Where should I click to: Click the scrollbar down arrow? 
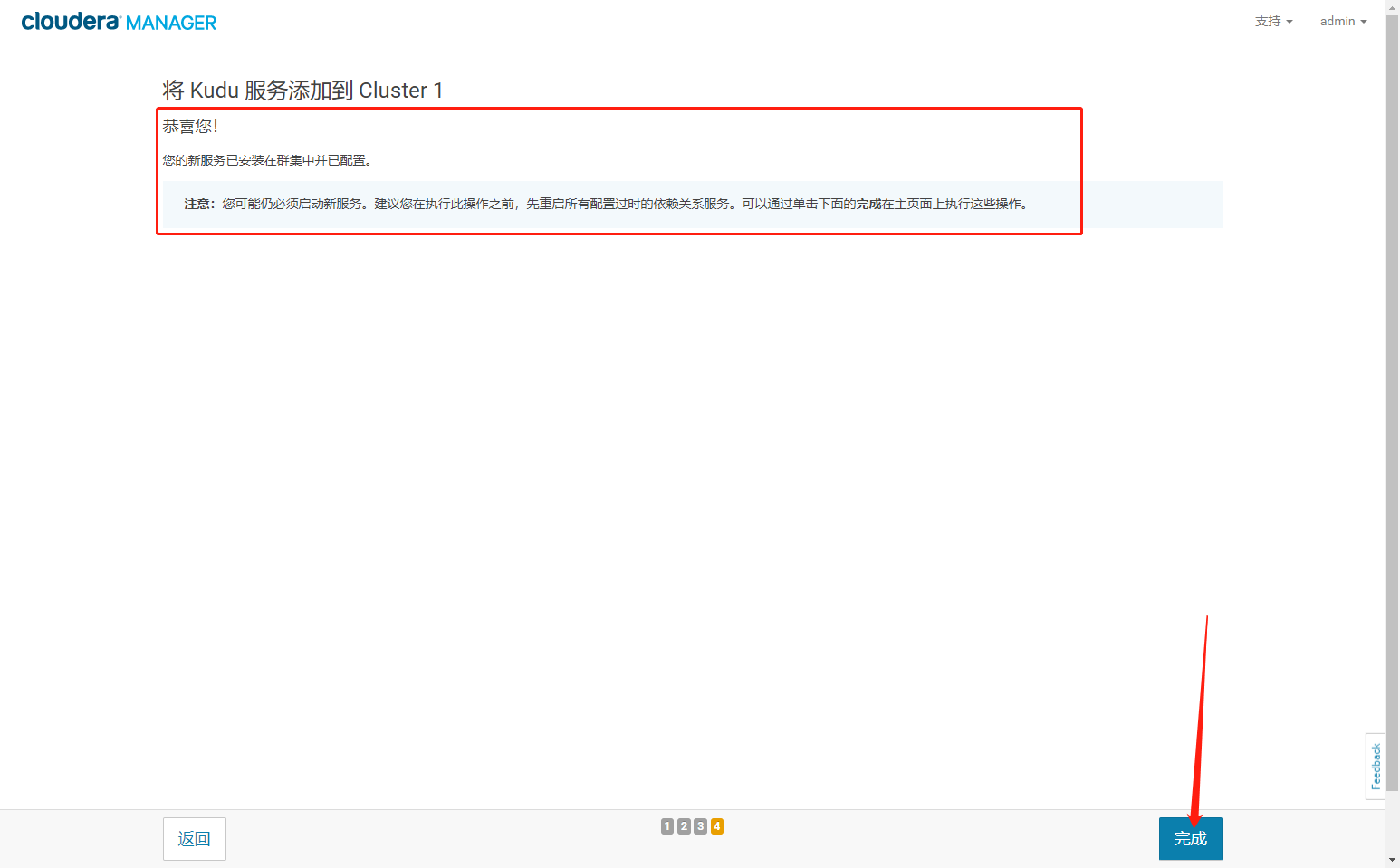click(1393, 860)
